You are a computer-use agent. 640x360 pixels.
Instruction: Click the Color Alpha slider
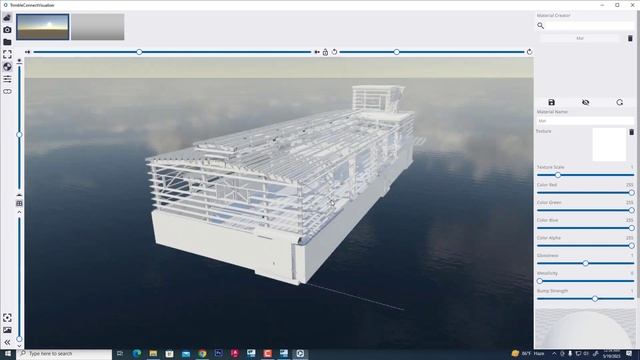pyautogui.click(x=585, y=246)
